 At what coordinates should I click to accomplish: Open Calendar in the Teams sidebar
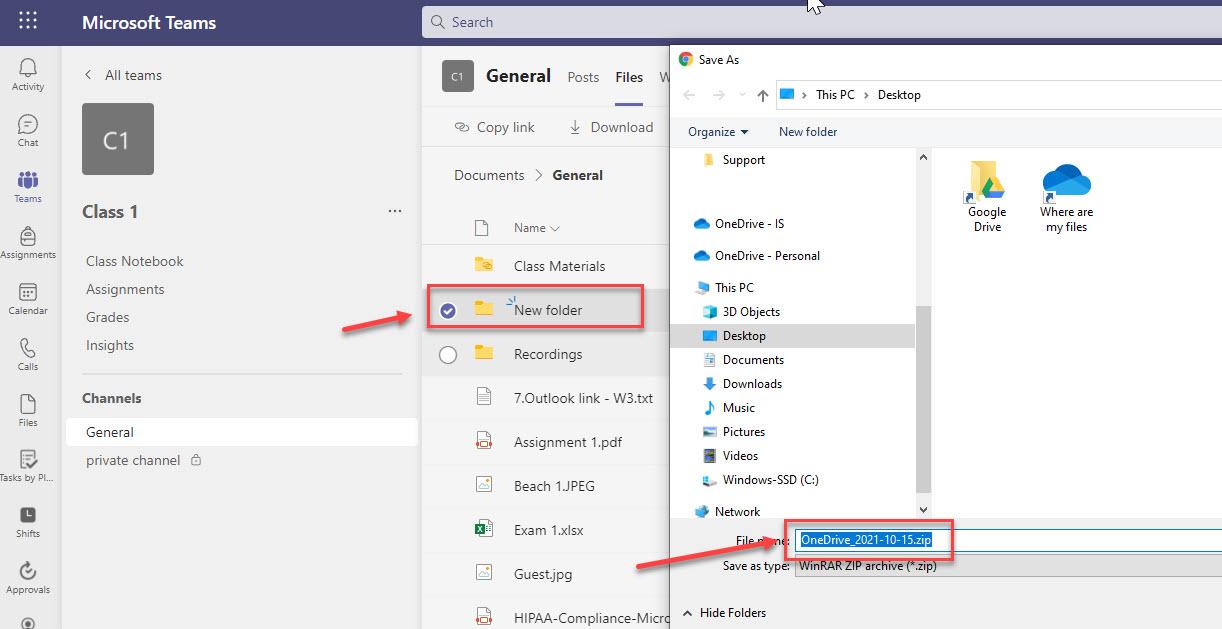pos(28,298)
